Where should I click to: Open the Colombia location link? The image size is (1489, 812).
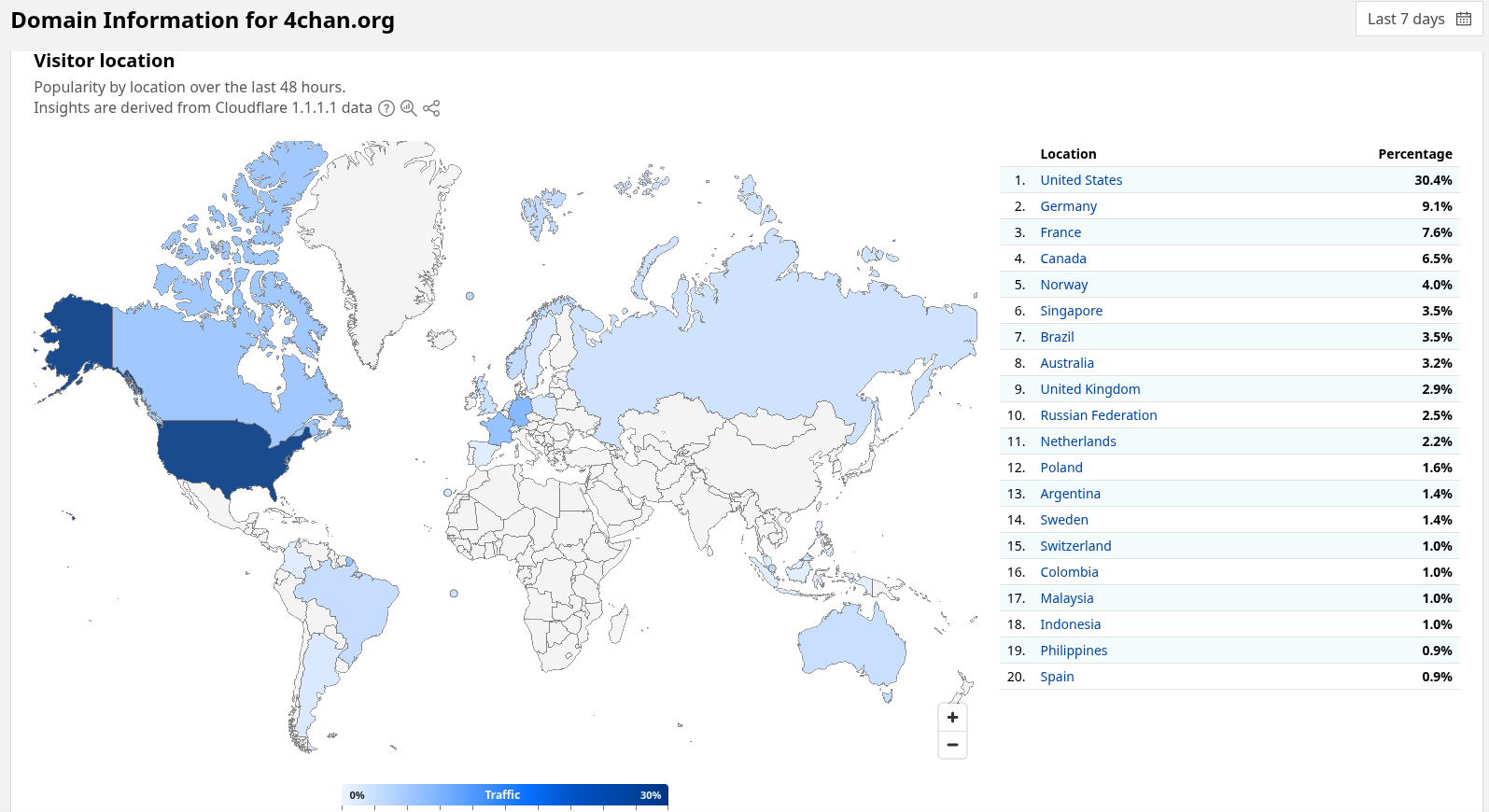coord(1069,572)
